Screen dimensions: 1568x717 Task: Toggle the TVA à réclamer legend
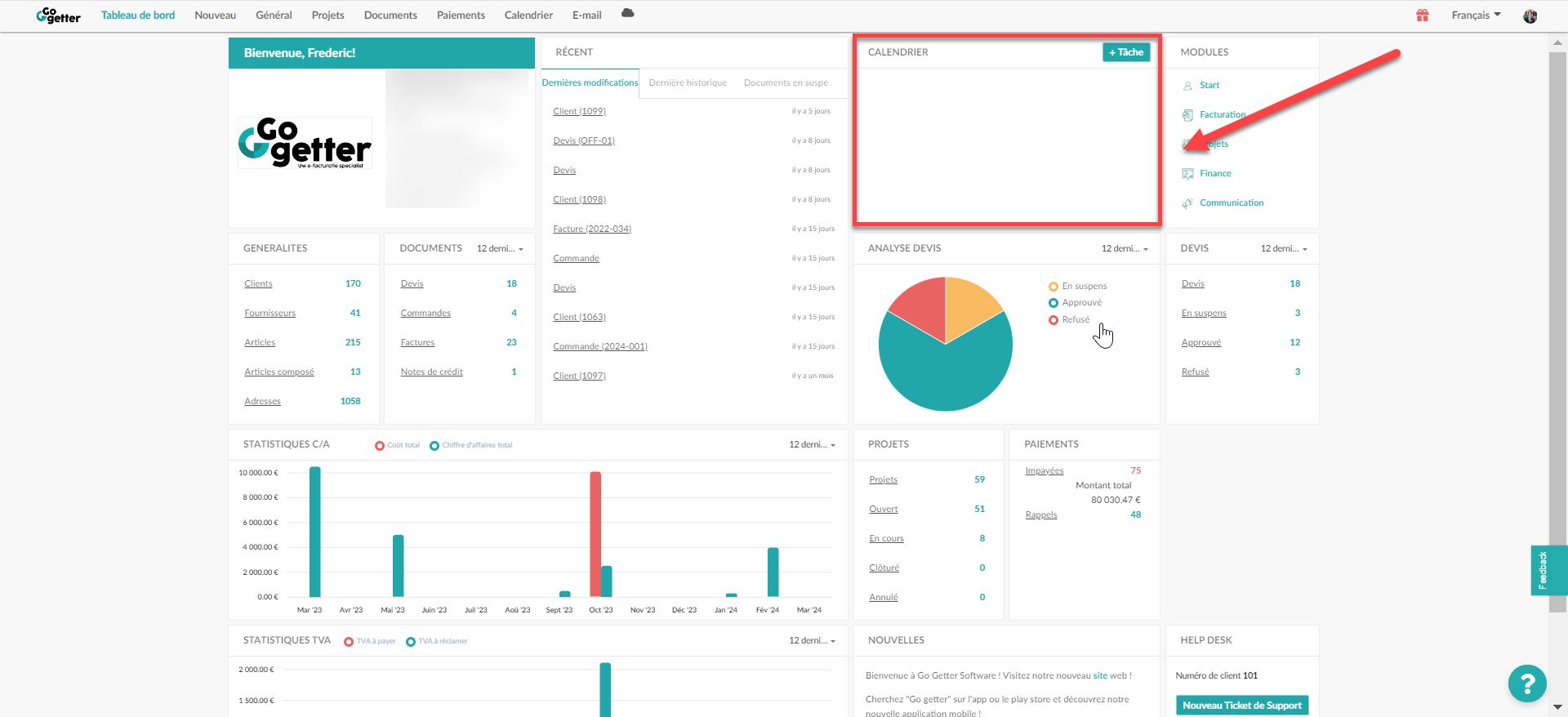coord(437,642)
